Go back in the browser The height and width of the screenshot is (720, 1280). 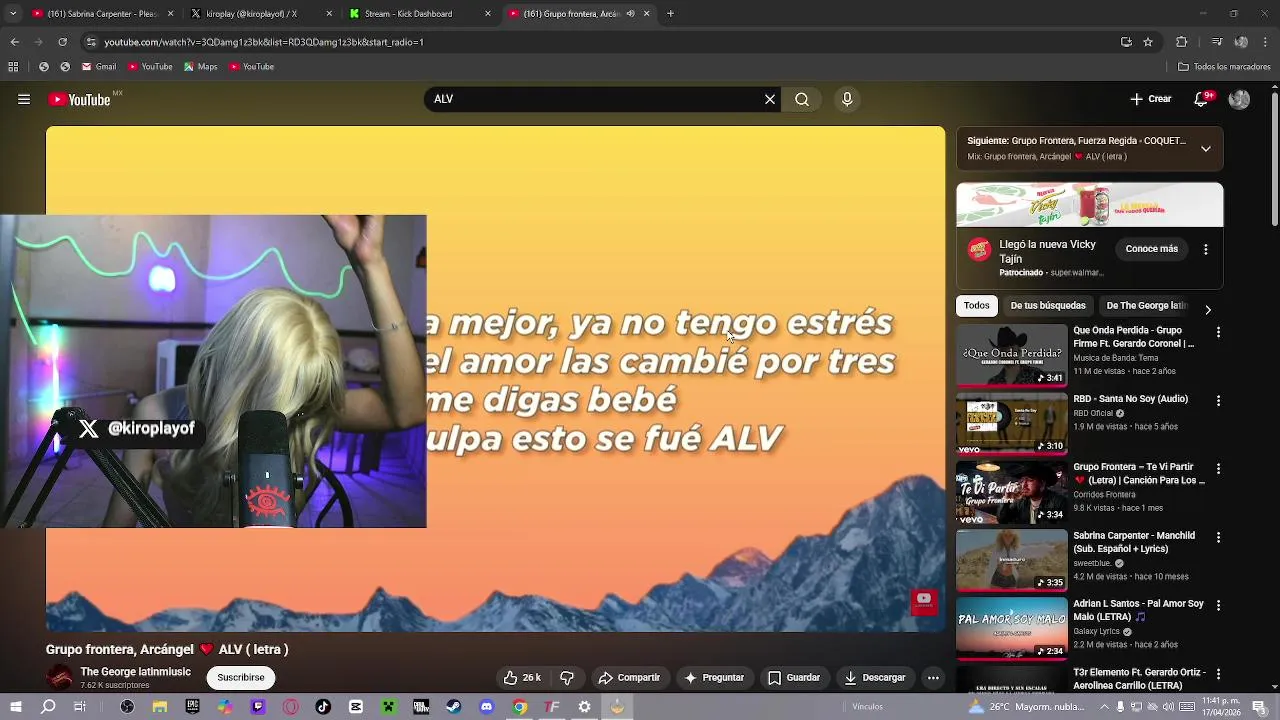point(14,42)
